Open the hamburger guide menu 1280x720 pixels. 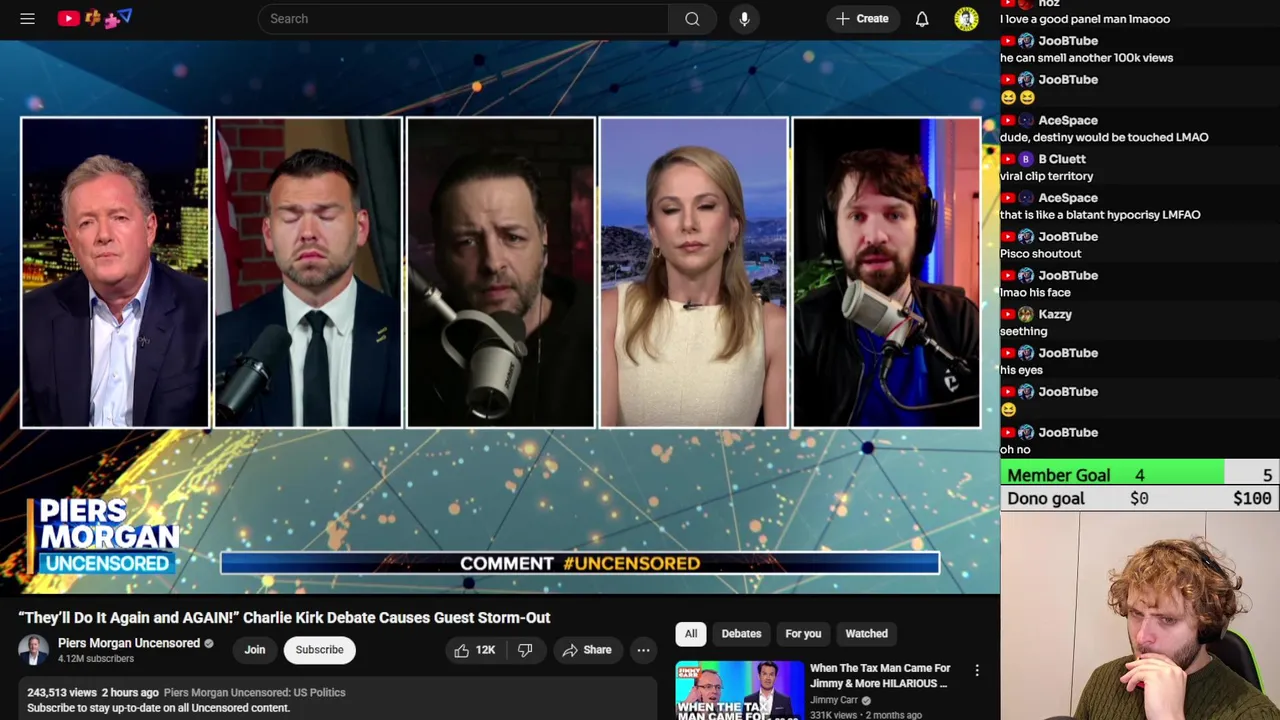coord(27,18)
